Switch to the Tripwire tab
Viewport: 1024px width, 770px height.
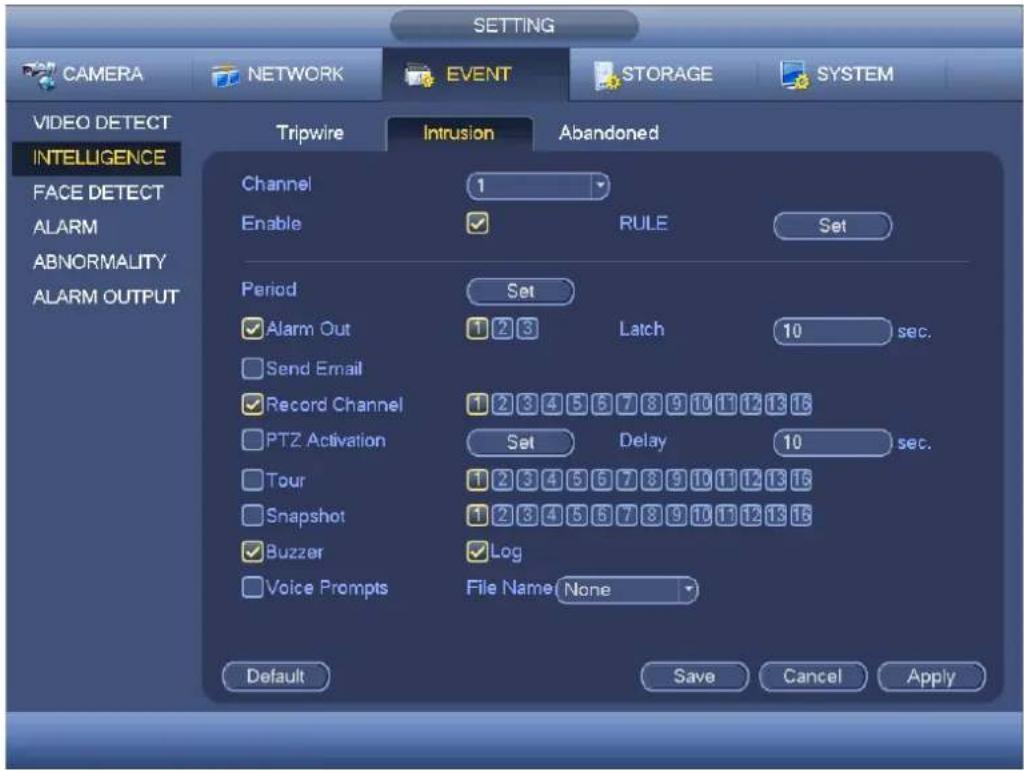[x=310, y=133]
